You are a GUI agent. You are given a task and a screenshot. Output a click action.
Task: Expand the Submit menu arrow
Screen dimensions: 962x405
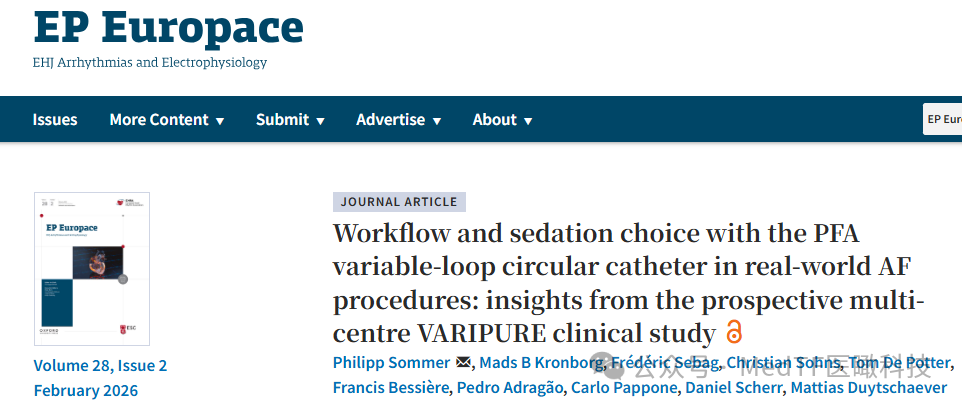pos(320,121)
